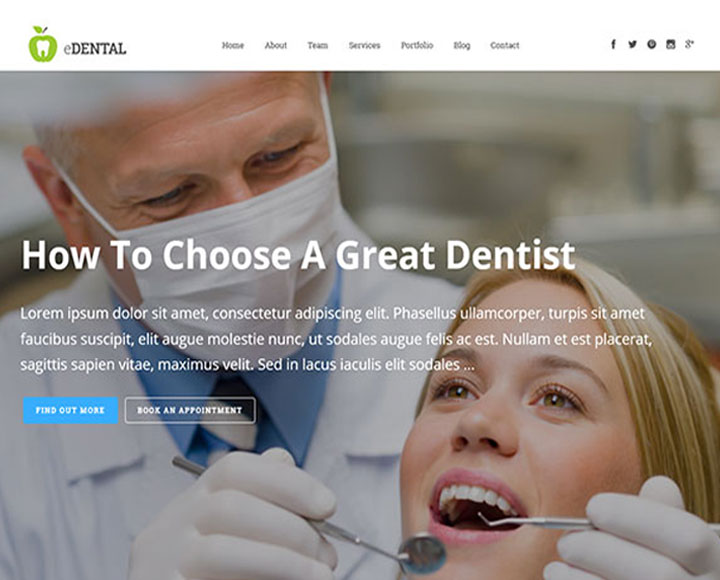Visit the Blog navigation link

pos(462,45)
